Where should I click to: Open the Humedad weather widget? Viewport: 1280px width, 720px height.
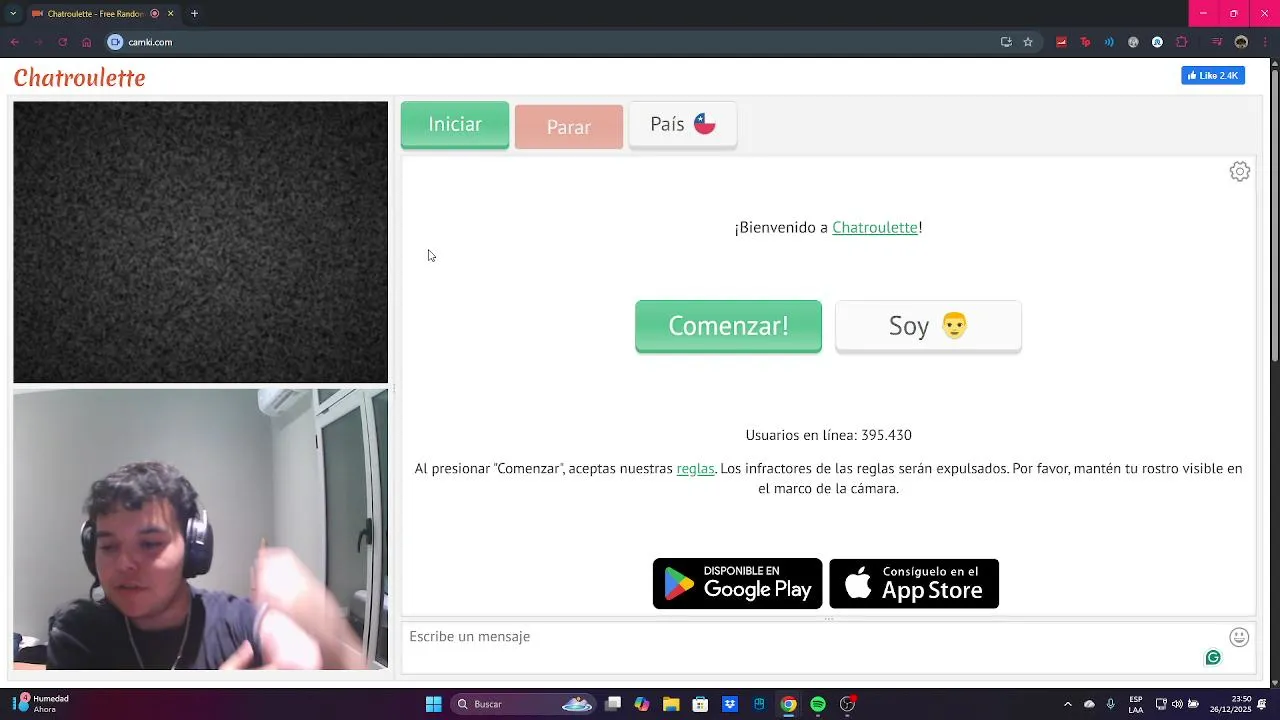point(42,704)
